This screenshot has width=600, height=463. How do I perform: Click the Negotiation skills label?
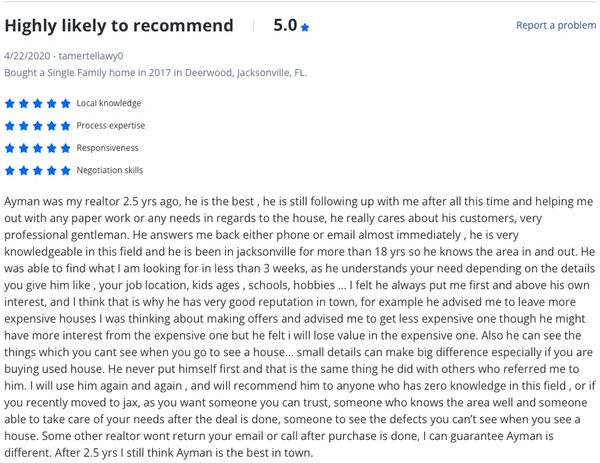coord(110,171)
